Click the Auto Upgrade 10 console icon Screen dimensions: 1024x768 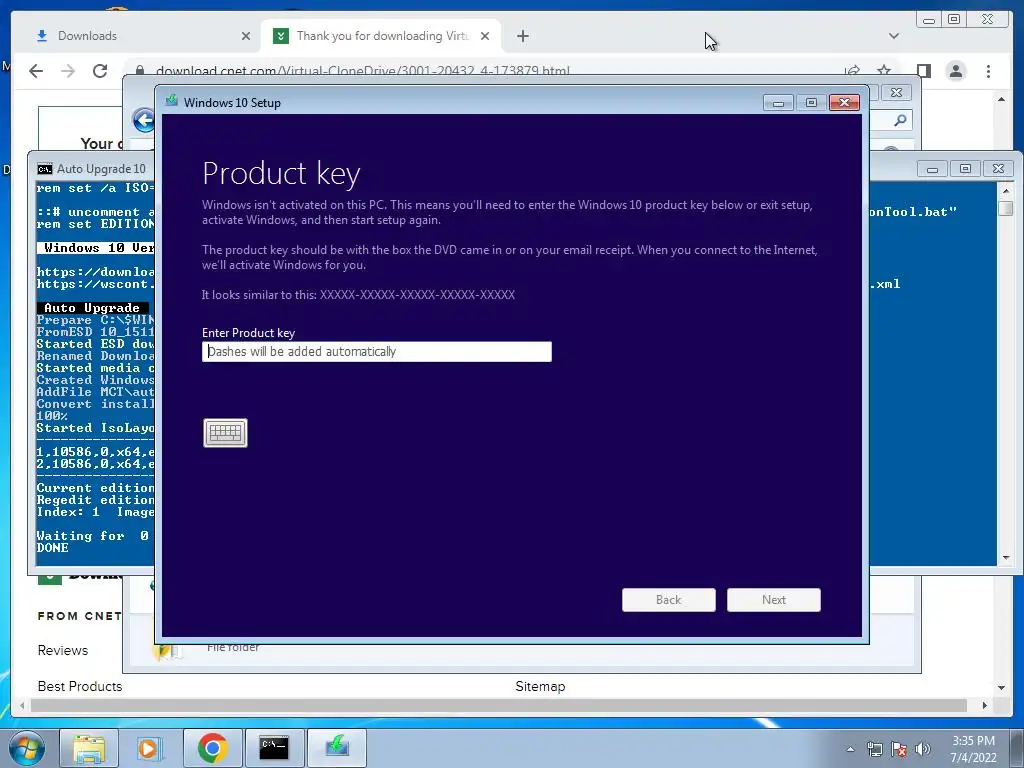coord(44,169)
